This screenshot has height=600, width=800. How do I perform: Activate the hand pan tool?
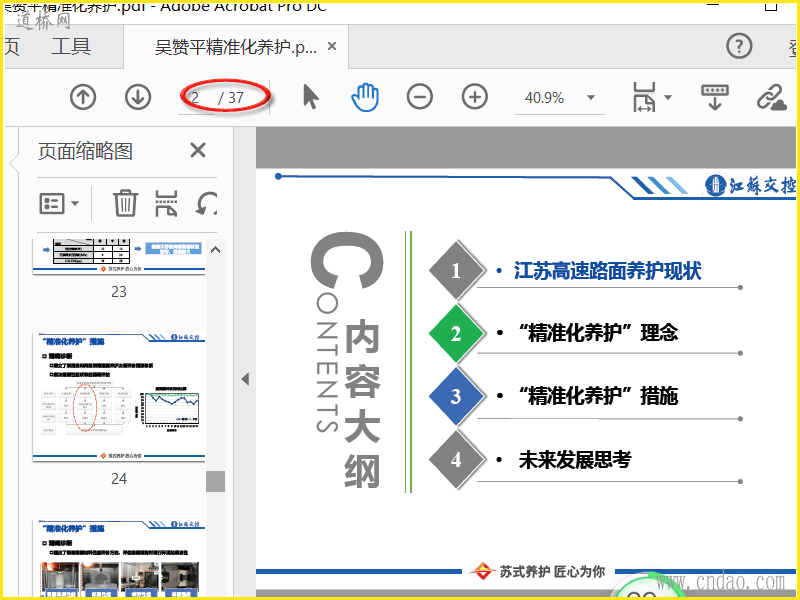[365, 97]
